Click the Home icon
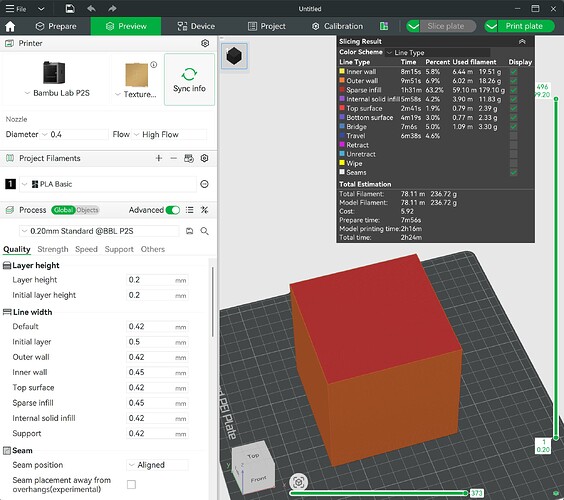The height and width of the screenshot is (500, 564). coord(10,26)
